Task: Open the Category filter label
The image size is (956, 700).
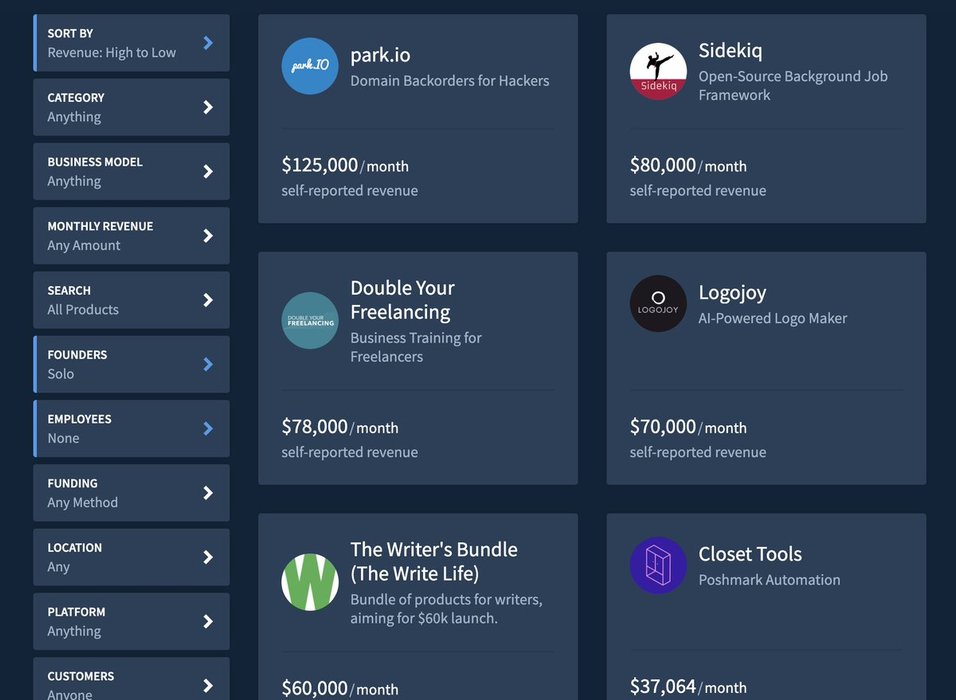Action: click(76, 98)
